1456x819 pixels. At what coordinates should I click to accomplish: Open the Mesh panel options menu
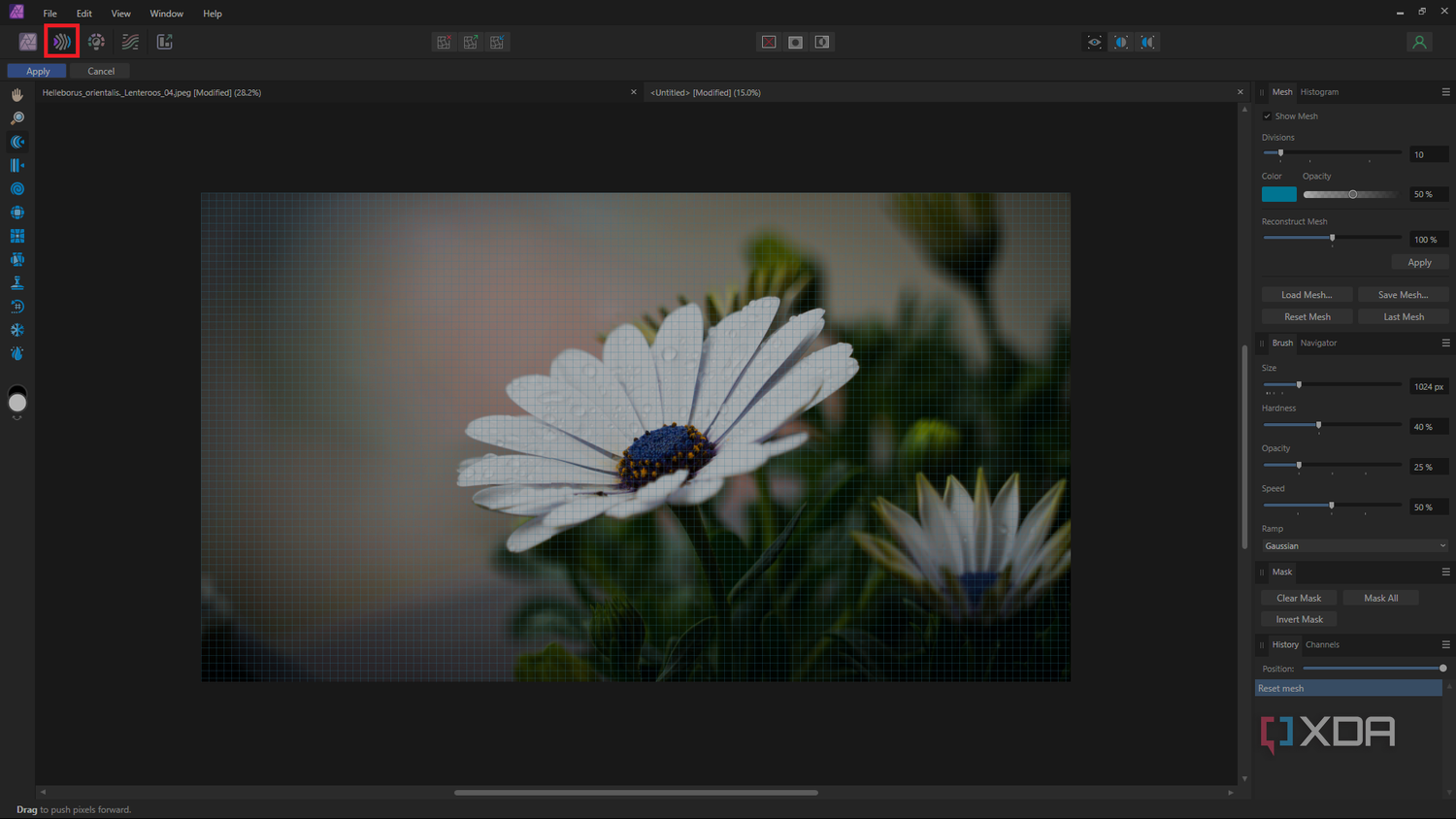coord(1445,92)
